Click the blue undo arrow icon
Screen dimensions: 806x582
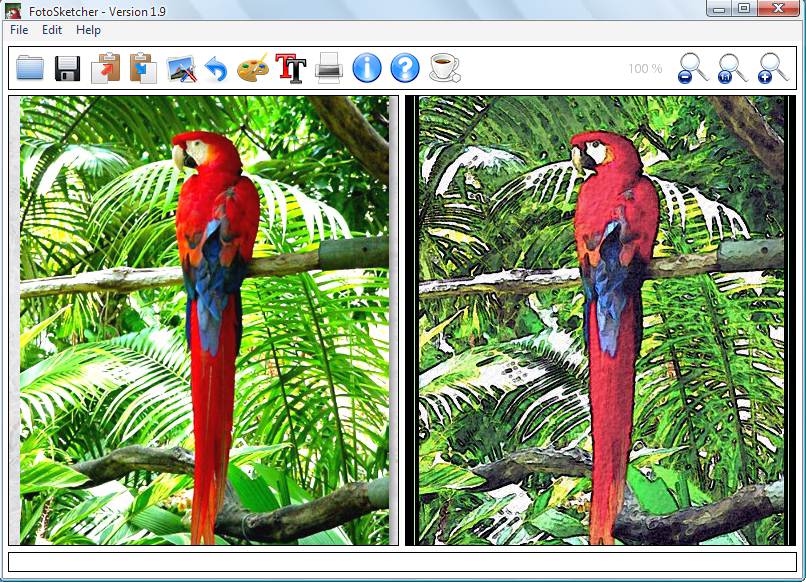(x=216, y=69)
